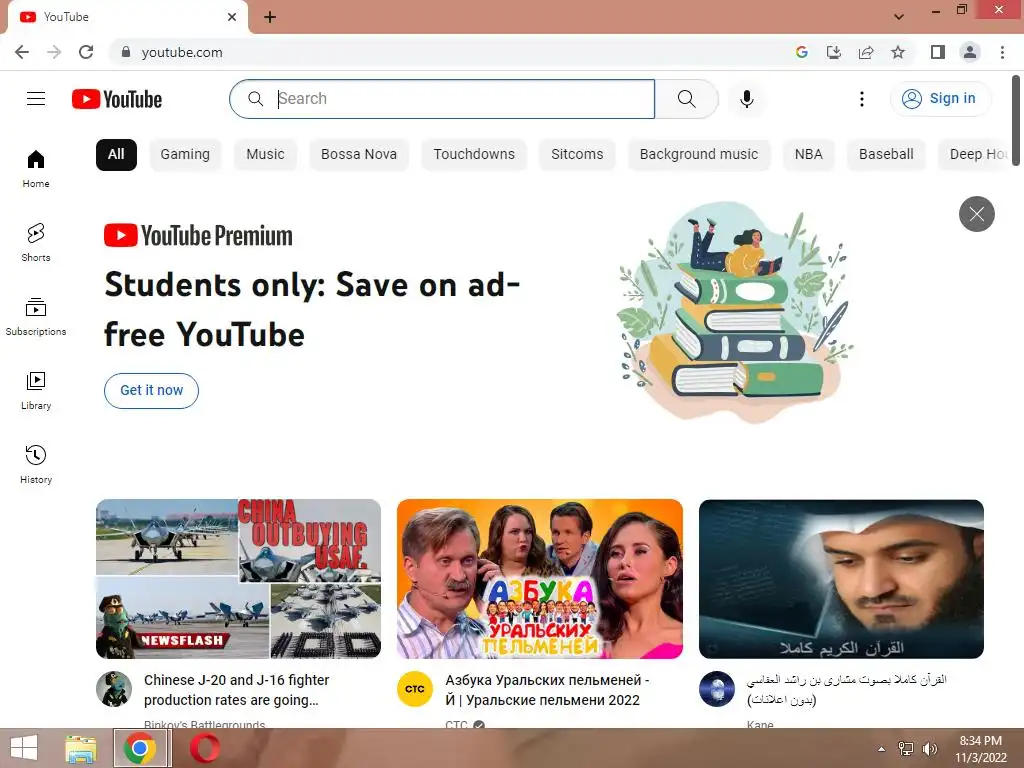Select the Gaming filter chip
This screenshot has height=768, width=1024.
click(185, 155)
